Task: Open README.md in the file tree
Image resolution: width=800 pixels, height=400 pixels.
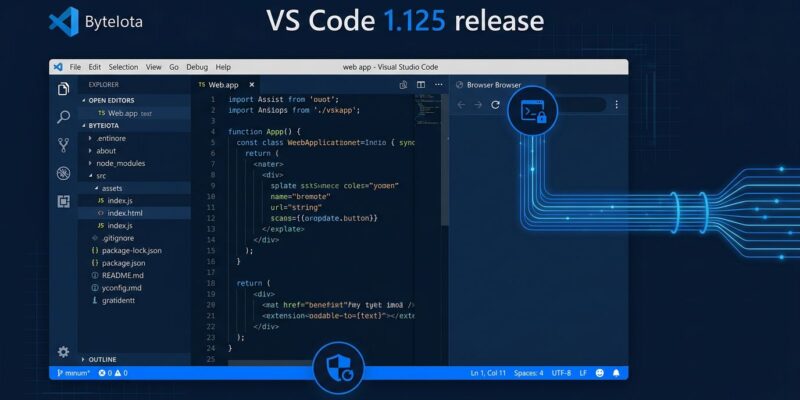Action: pos(134,276)
